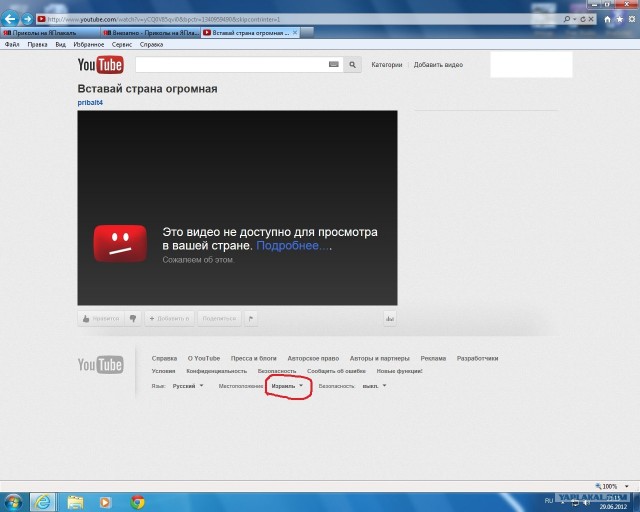Open Google Chrome from the taskbar
This screenshot has width=640, height=512.
click(138, 502)
